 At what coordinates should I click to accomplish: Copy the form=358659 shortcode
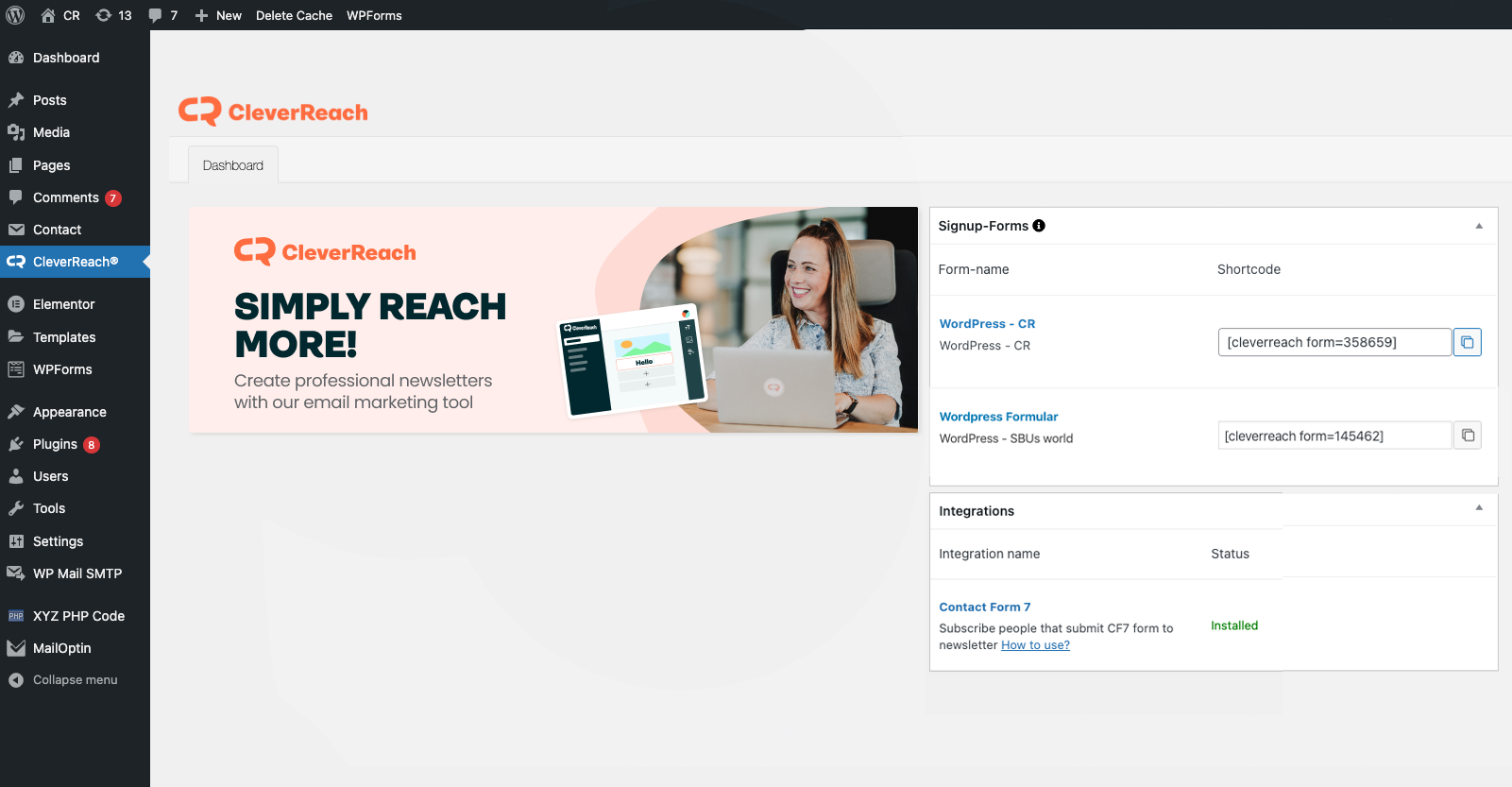click(1467, 342)
